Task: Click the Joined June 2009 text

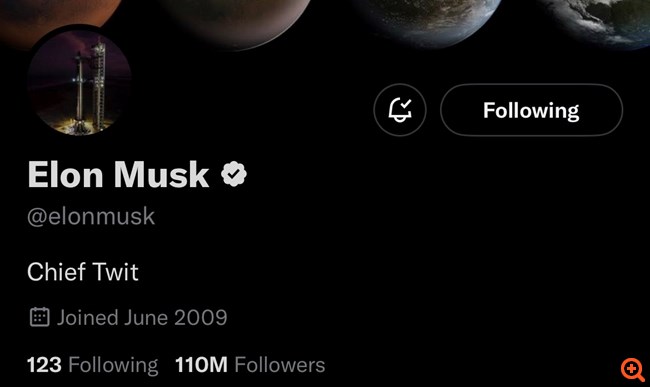Action: click(142, 318)
